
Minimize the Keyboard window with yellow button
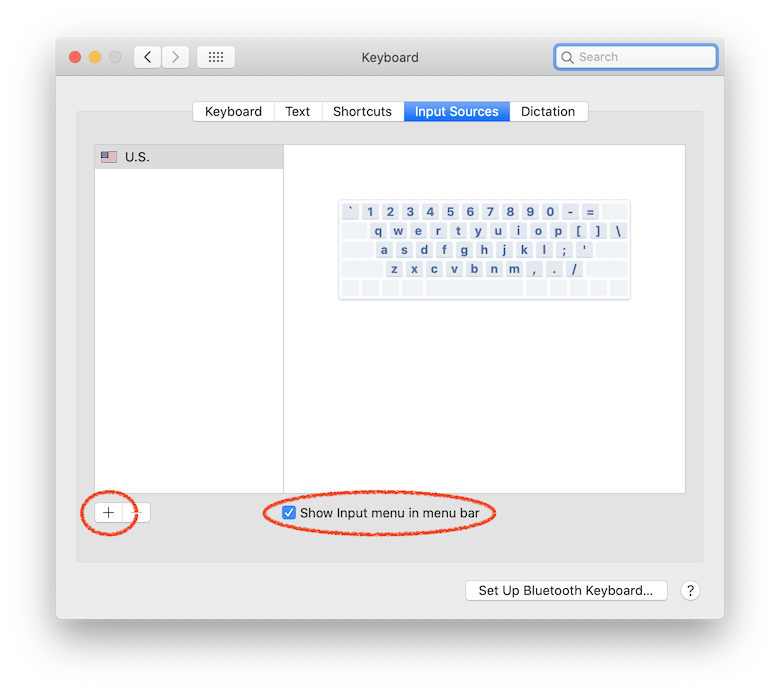[95, 57]
